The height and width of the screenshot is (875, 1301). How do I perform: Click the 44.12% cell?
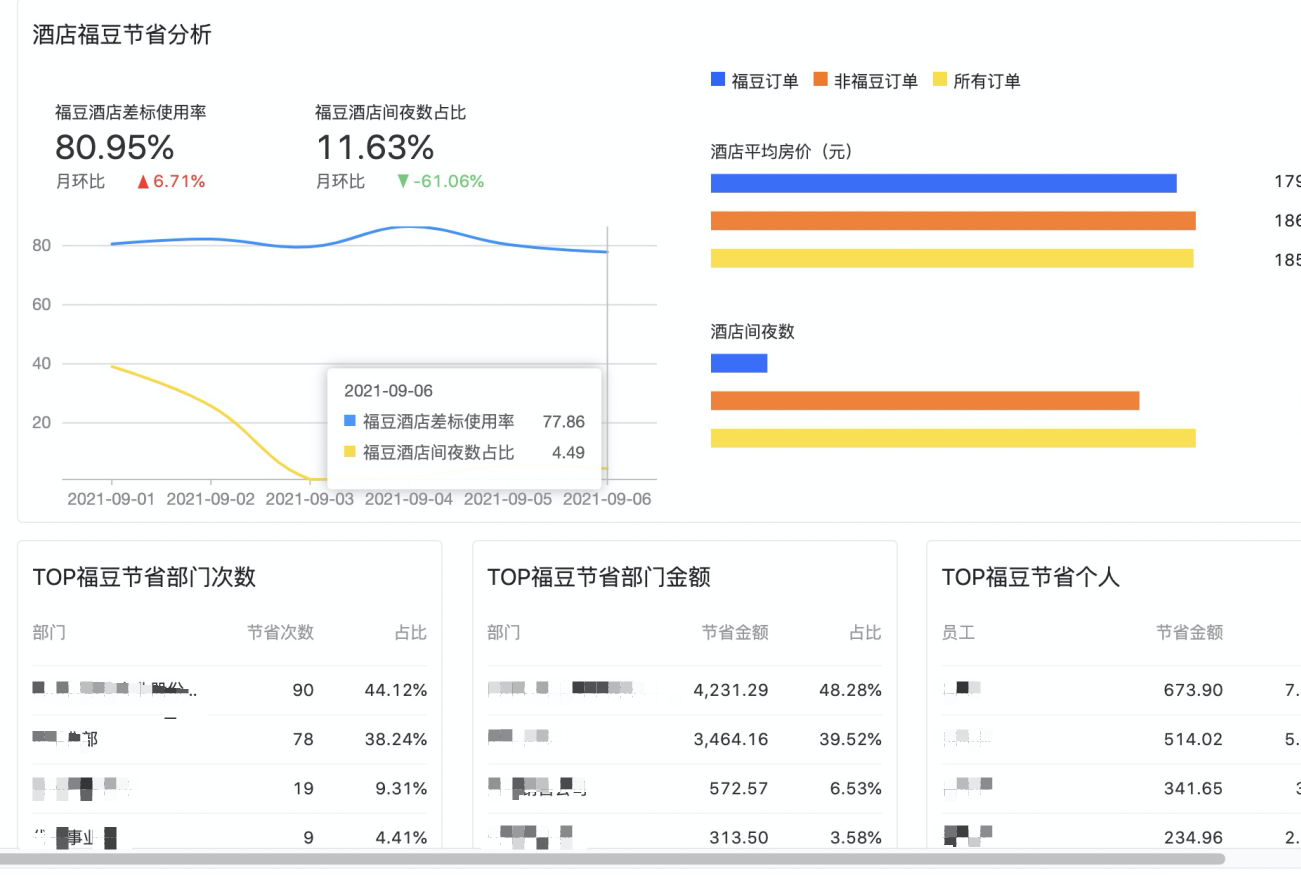pyautogui.click(x=396, y=690)
